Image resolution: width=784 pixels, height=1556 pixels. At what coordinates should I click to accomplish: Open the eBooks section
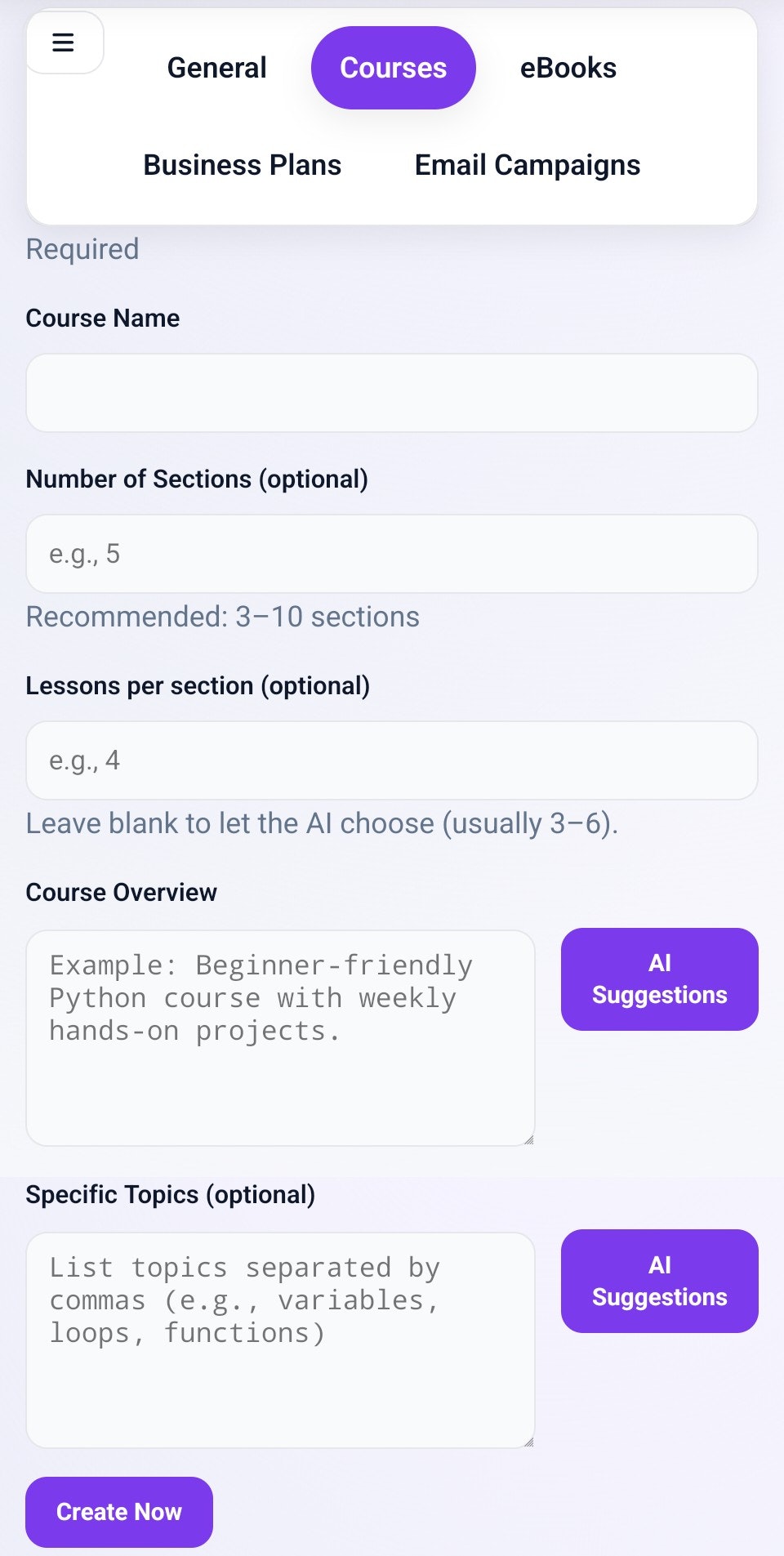tap(569, 68)
